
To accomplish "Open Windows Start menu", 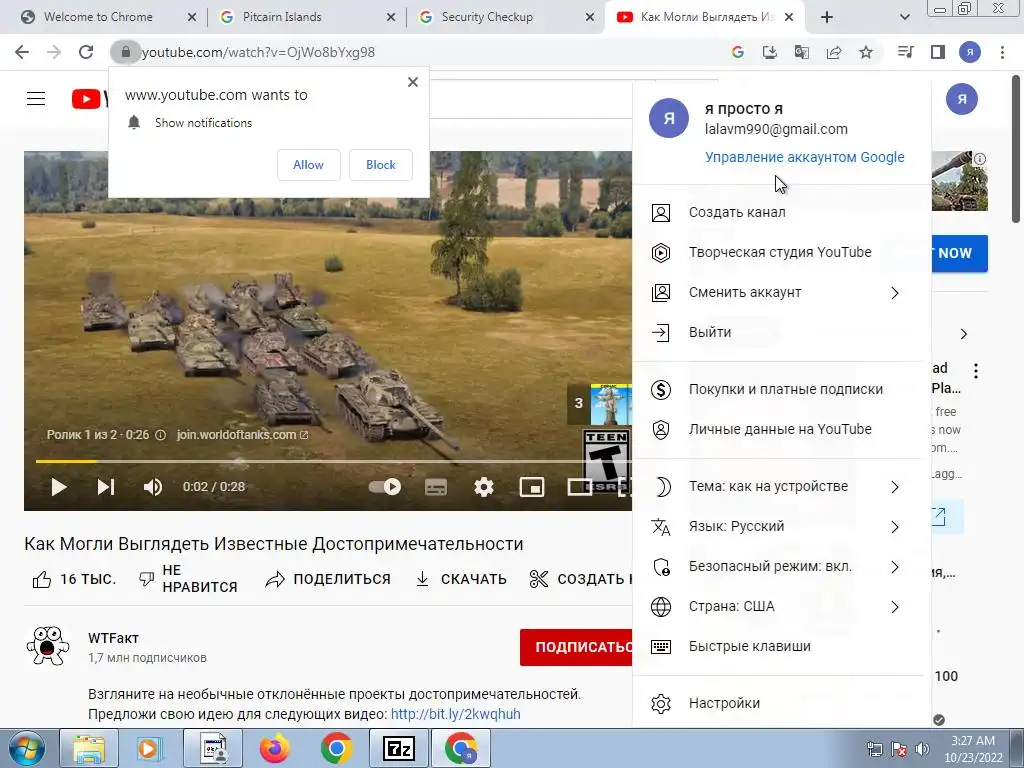I will pyautogui.click(x=25, y=748).
